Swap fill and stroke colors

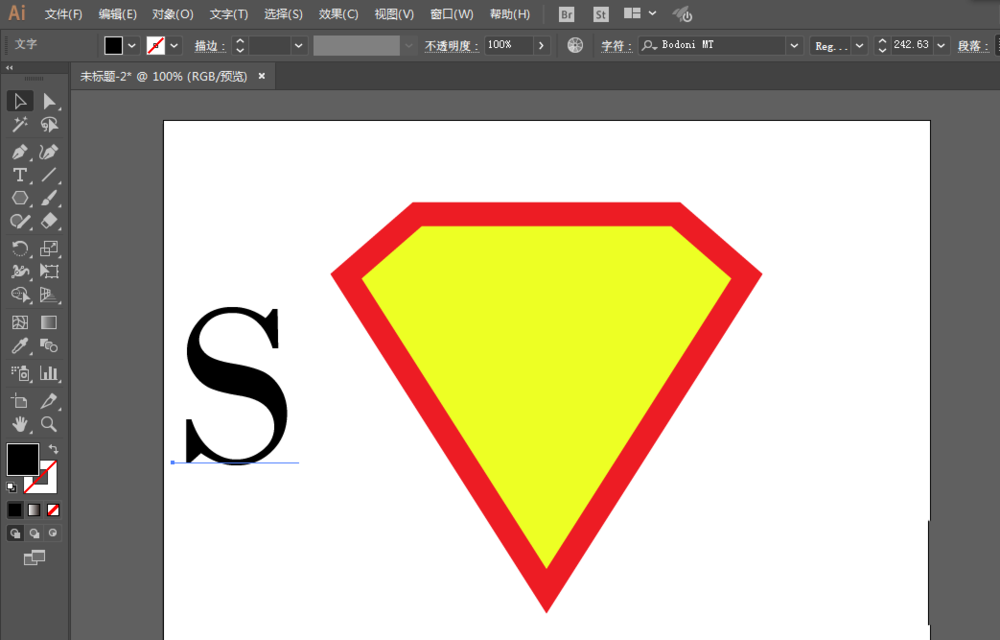[x=54, y=449]
